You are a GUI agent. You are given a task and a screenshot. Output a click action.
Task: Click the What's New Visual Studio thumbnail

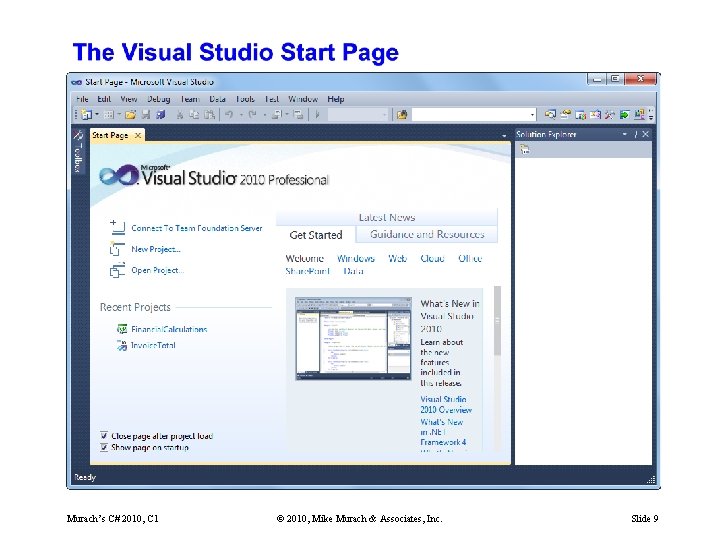[x=353, y=338]
